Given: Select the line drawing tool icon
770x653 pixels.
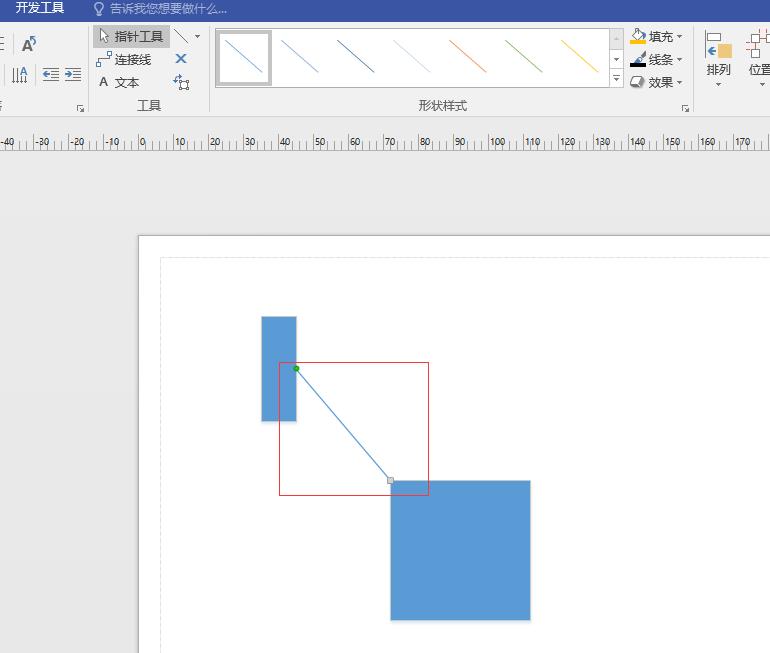Looking at the screenshot, I should pos(181,36).
